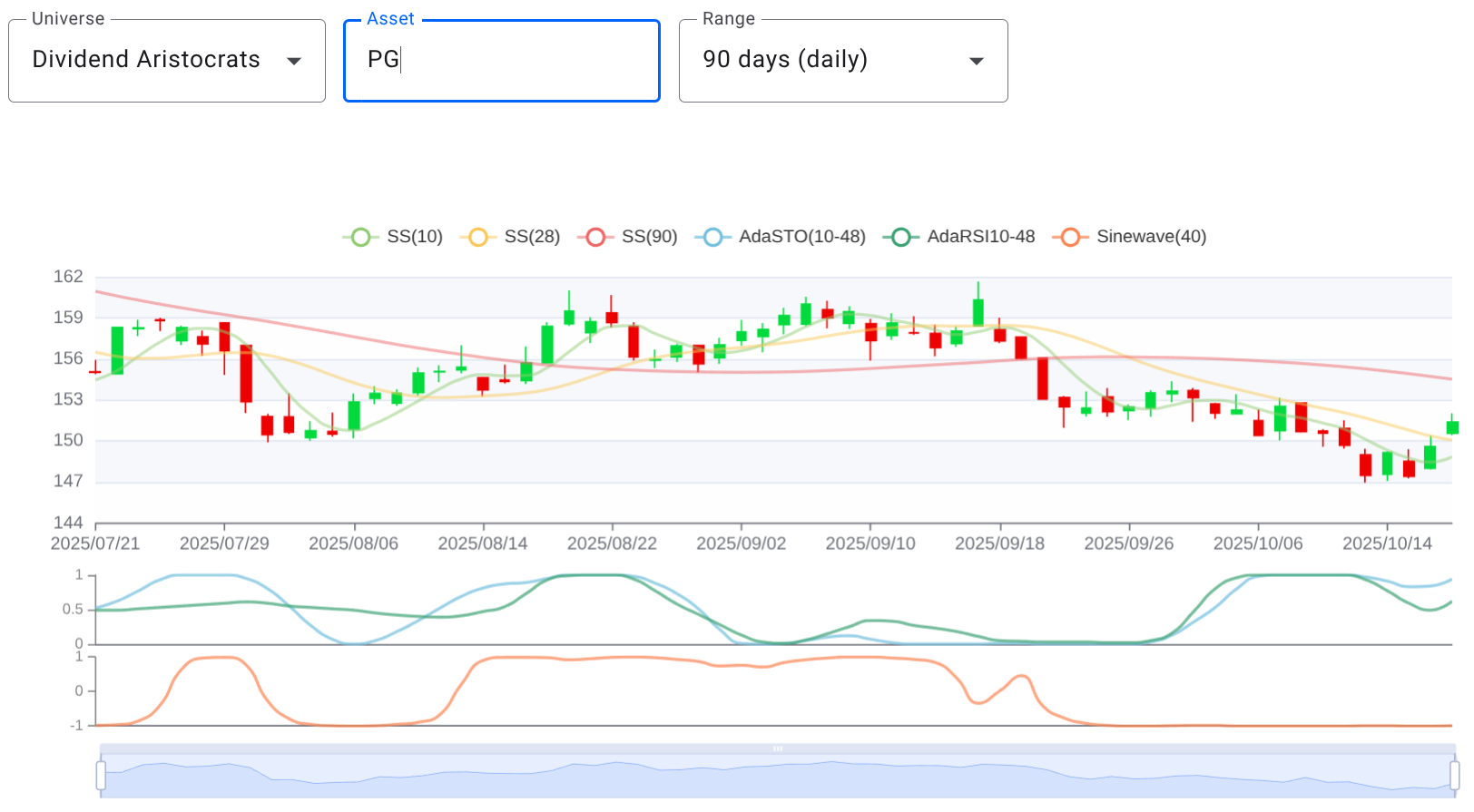Click the 2025/08/06 date axis label
This screenshot has height=812, width=1474.
tap(354, 543)
